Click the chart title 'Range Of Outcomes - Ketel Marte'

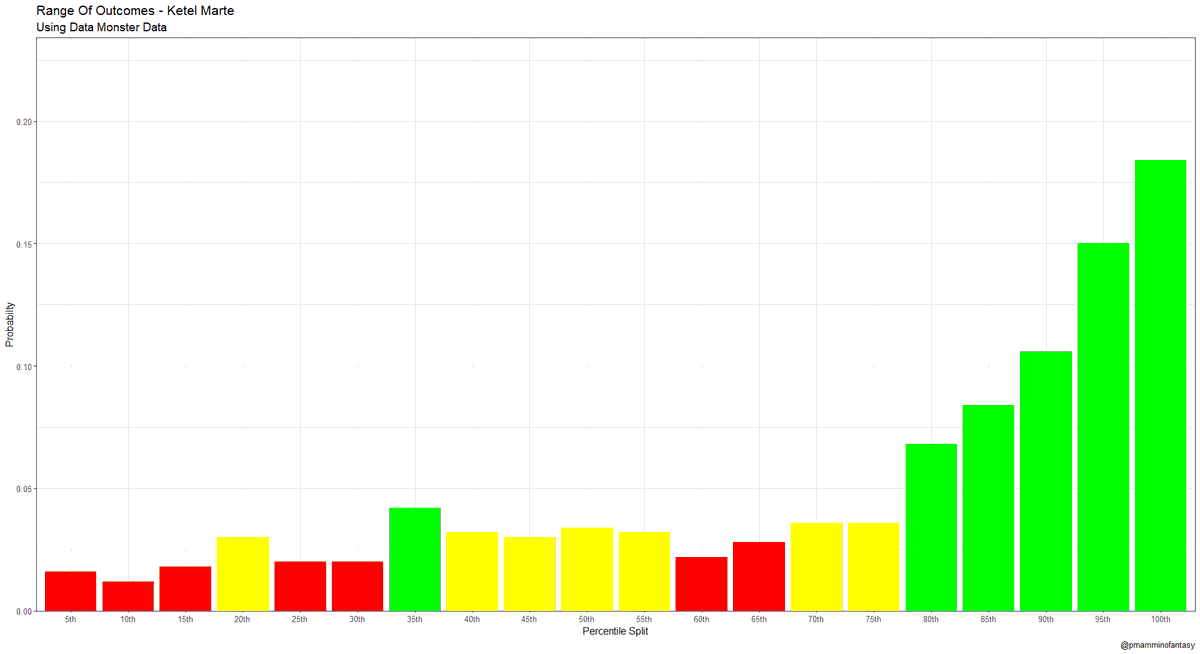pyautogui.click(x=135, y=10)
